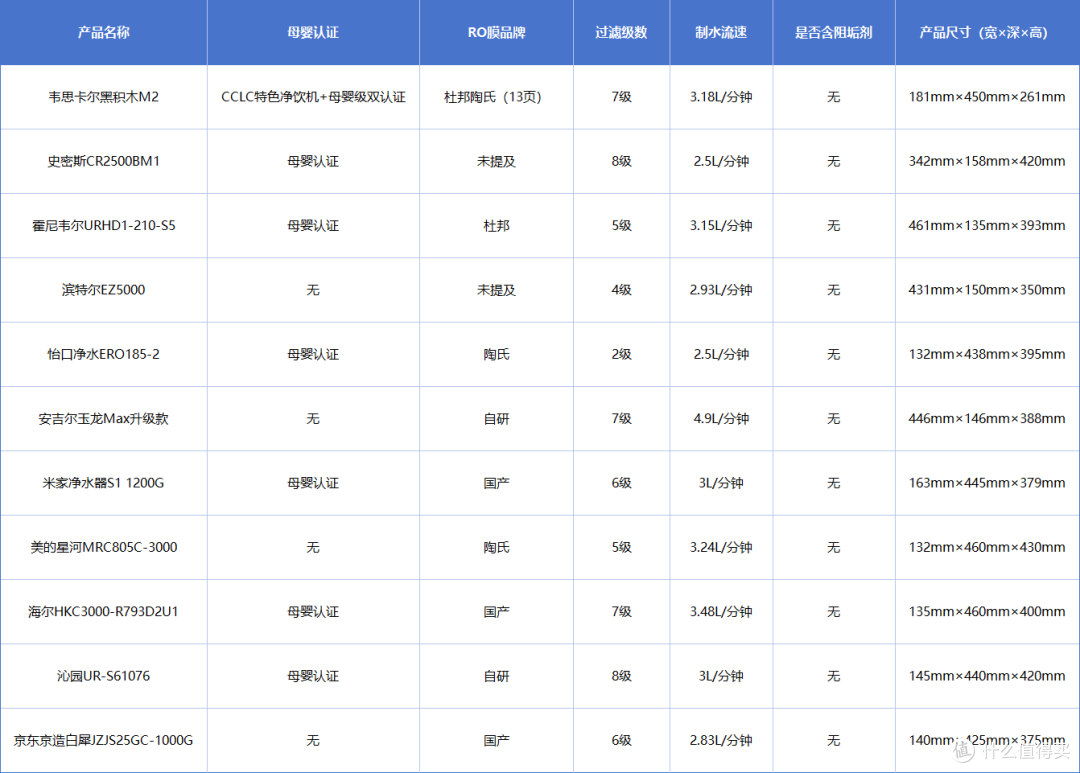Select product name 京东京造白犀JZJS25GC-1000G
The width and height of the screenshot is (1080, 773).
pyautogui.click(x=103, y=740)
